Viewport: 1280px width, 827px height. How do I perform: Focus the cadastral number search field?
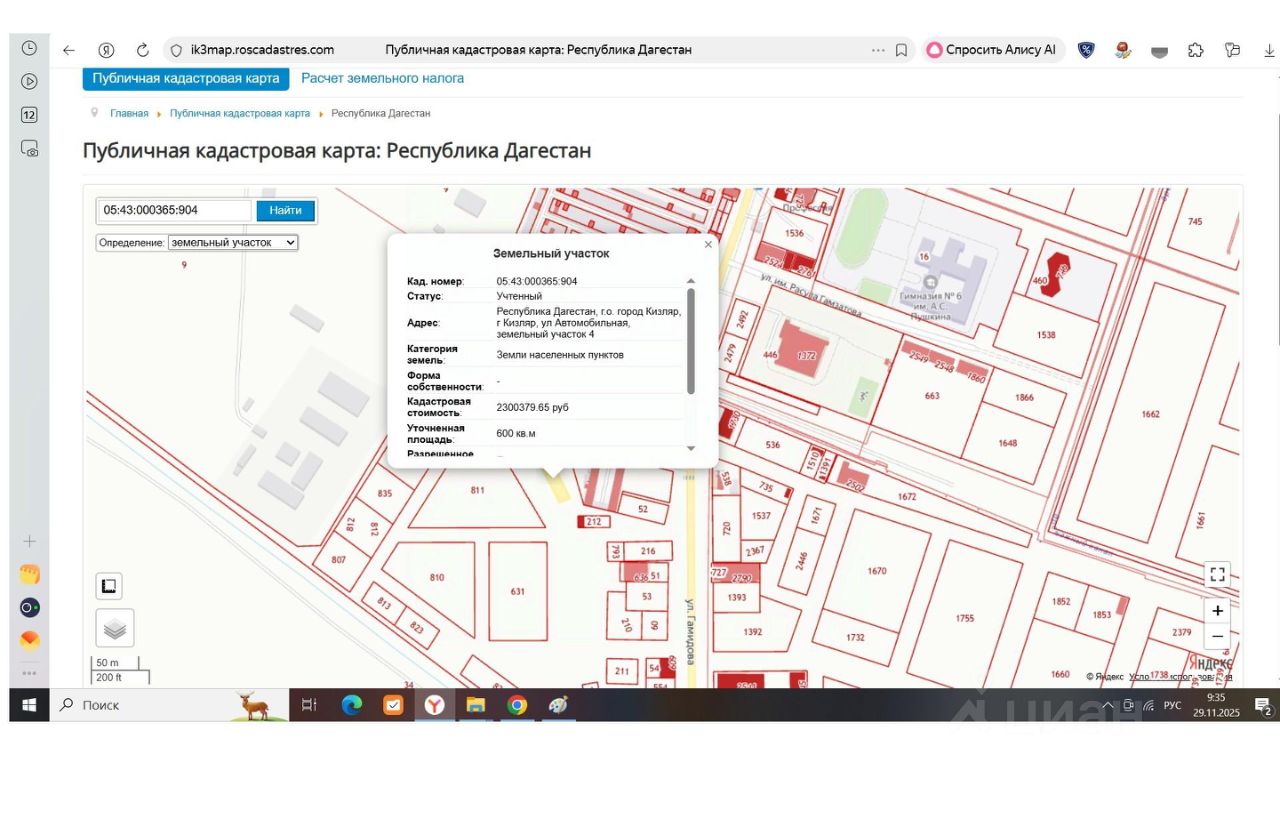click(175, 210)
